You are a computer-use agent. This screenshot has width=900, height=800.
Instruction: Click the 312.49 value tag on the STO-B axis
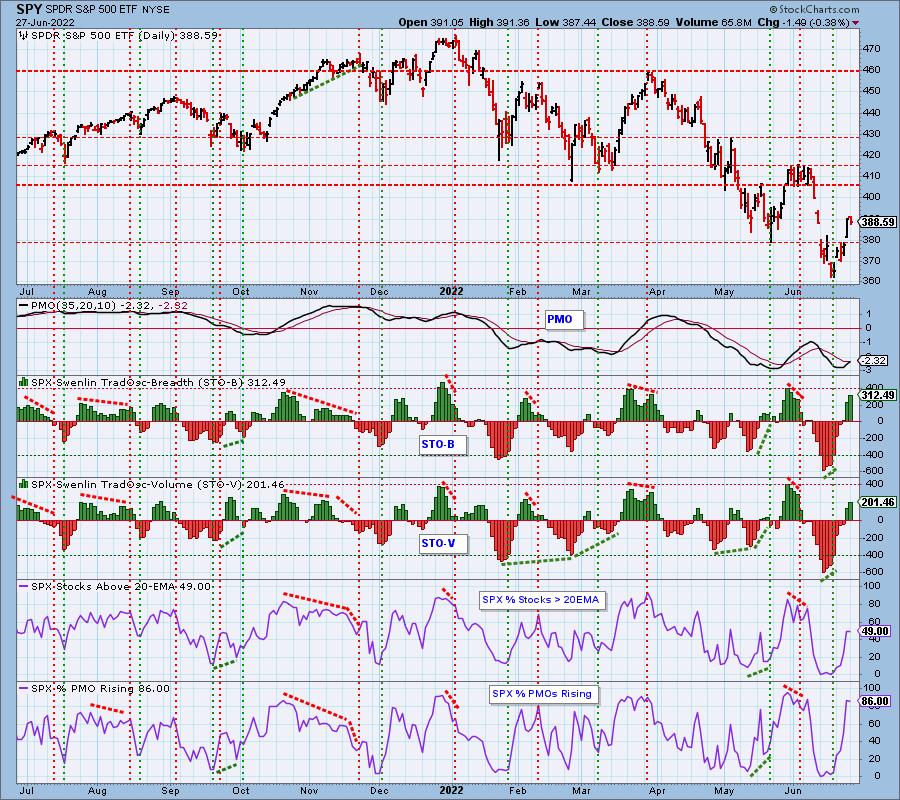(x=878, y=395)
